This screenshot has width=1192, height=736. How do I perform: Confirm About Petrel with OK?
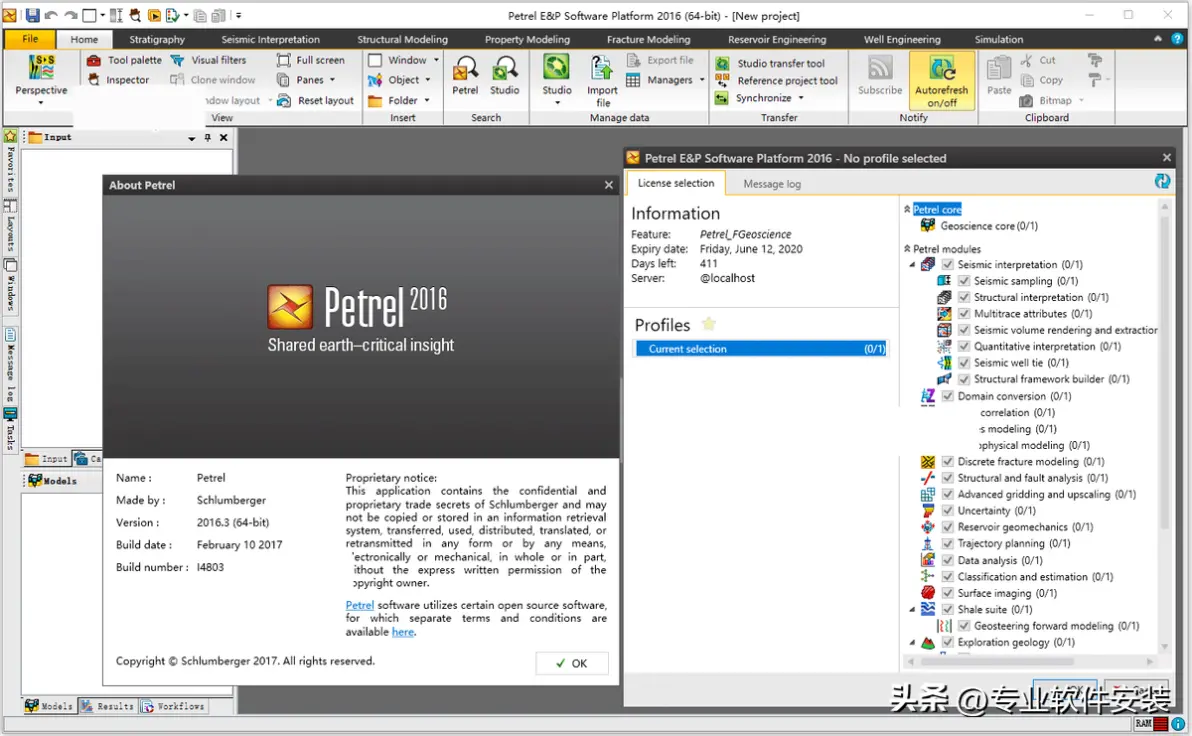(572, 663)
